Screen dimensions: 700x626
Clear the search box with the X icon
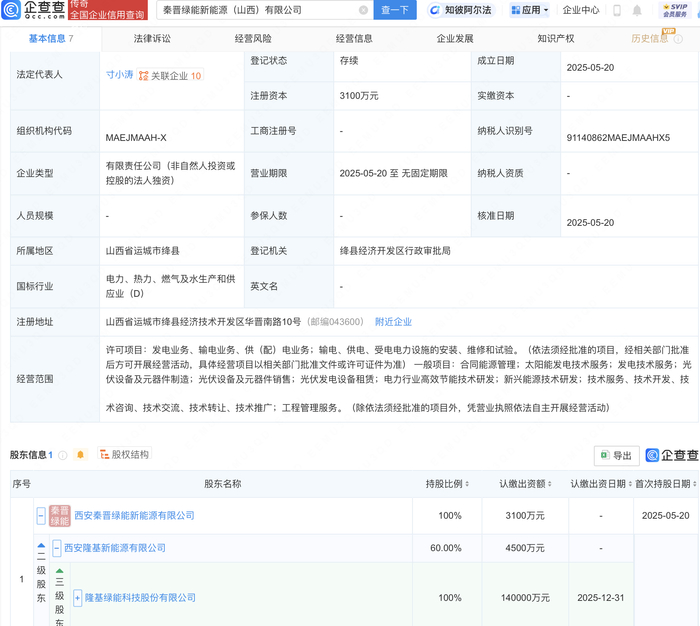point(363,10)
